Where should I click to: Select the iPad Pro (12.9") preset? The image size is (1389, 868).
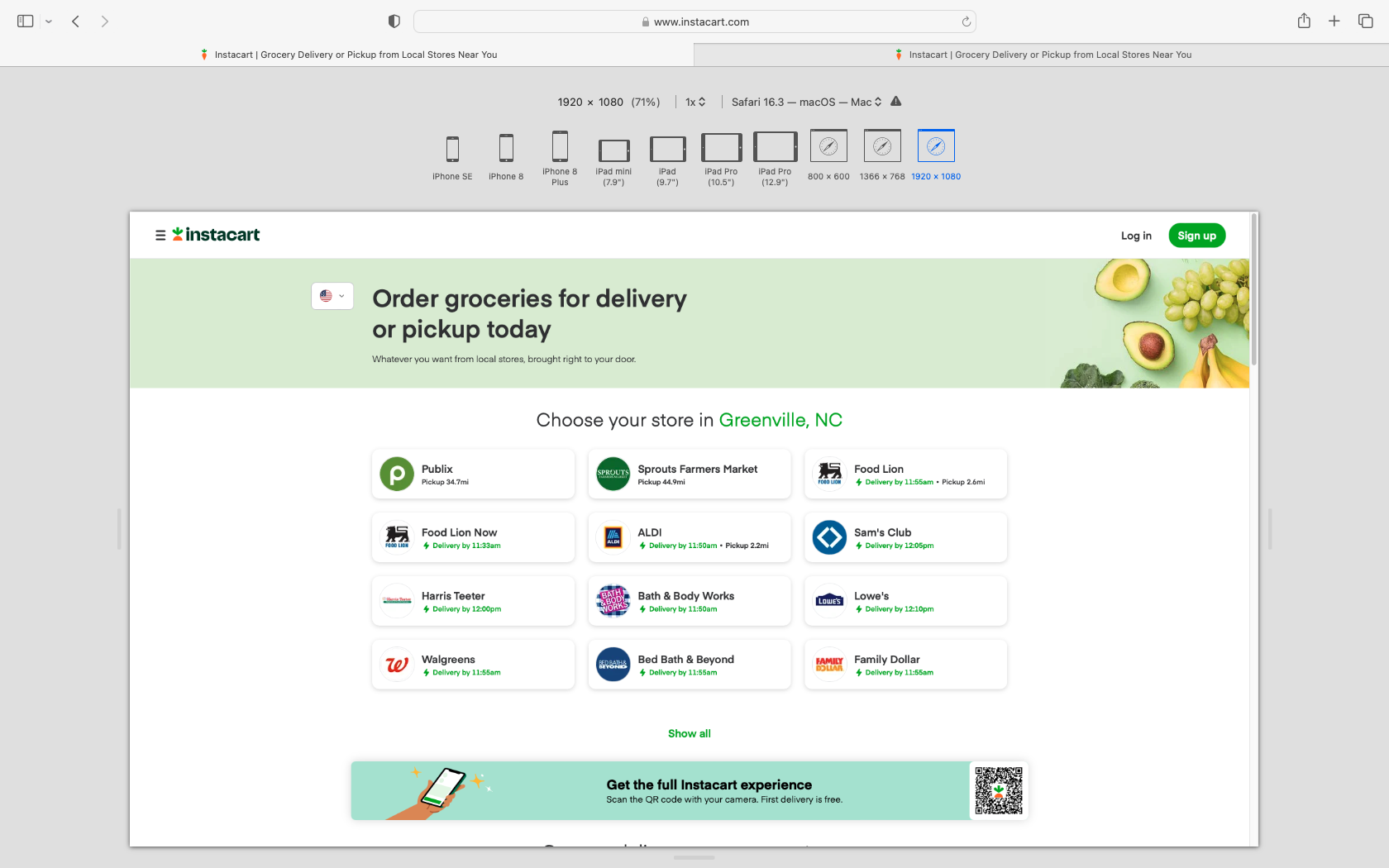[775, 159]
